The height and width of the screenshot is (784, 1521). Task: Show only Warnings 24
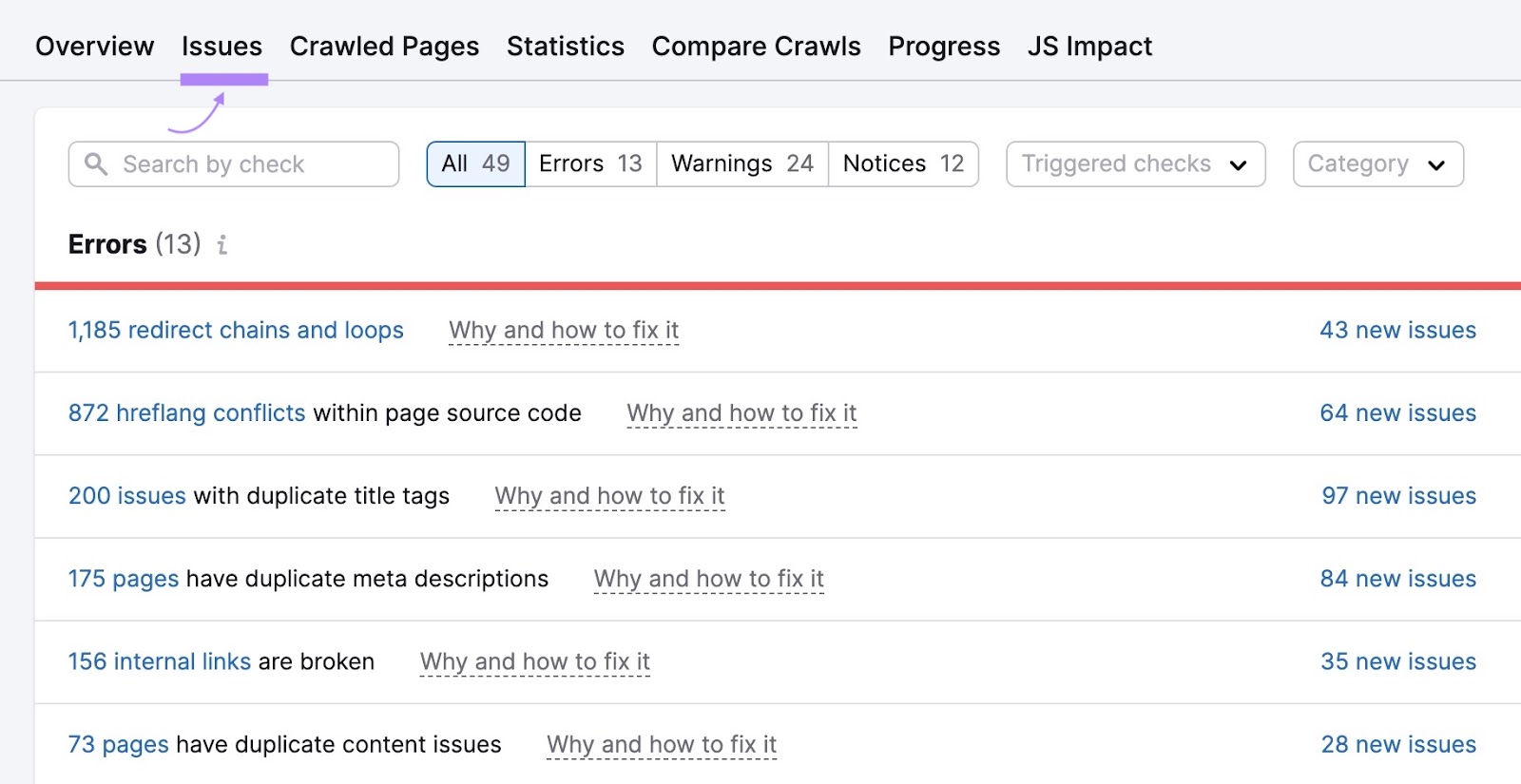(741, 164)
